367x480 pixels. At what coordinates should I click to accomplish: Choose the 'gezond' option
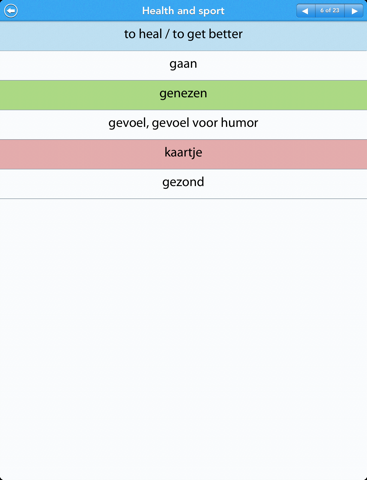(x=183, y=184)
